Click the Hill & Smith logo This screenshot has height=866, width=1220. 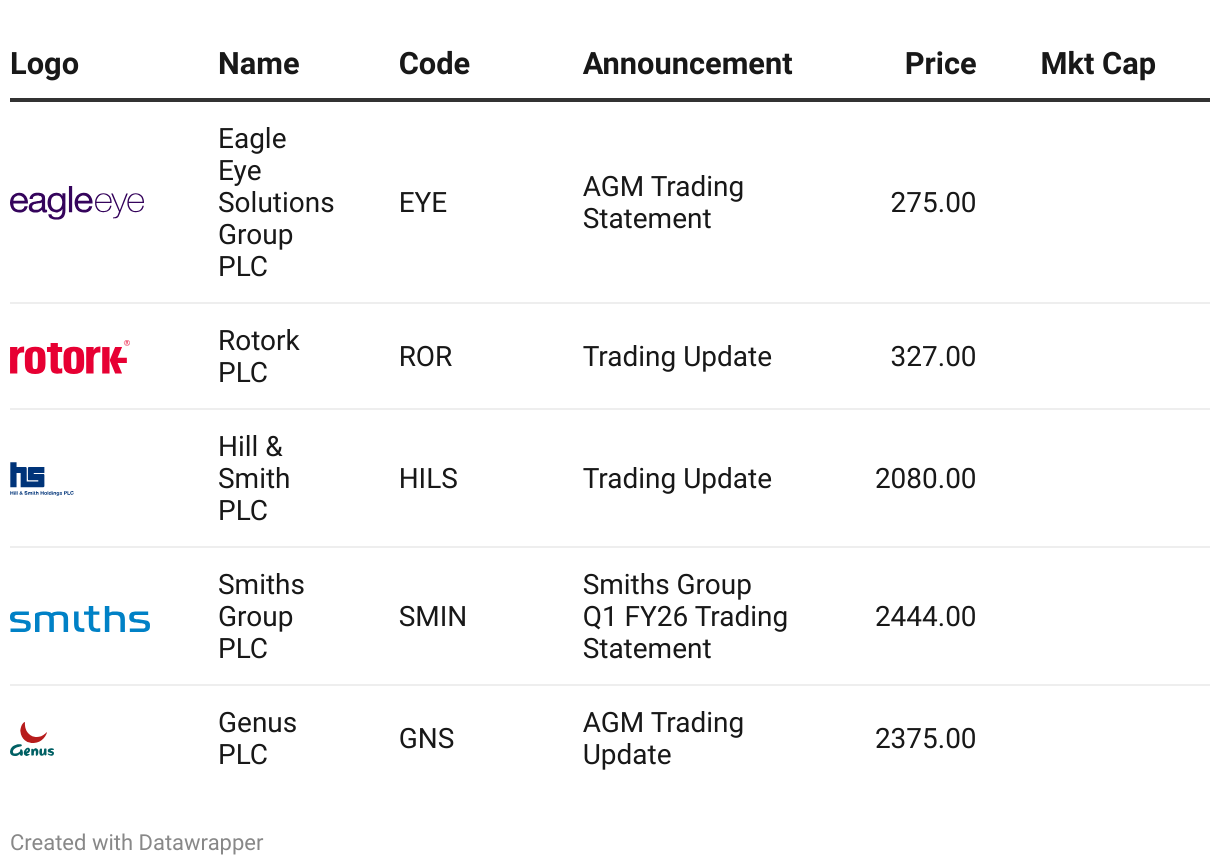pos(42,479)
